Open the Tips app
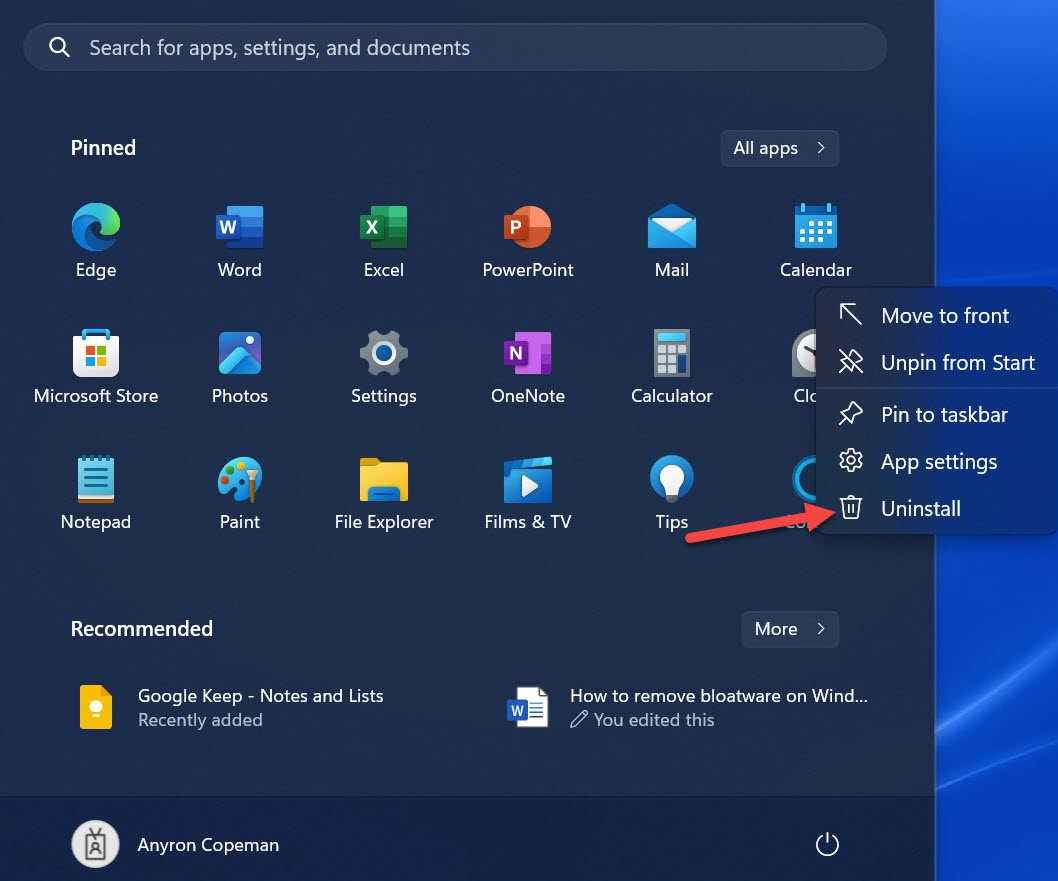 pos(671,492)
